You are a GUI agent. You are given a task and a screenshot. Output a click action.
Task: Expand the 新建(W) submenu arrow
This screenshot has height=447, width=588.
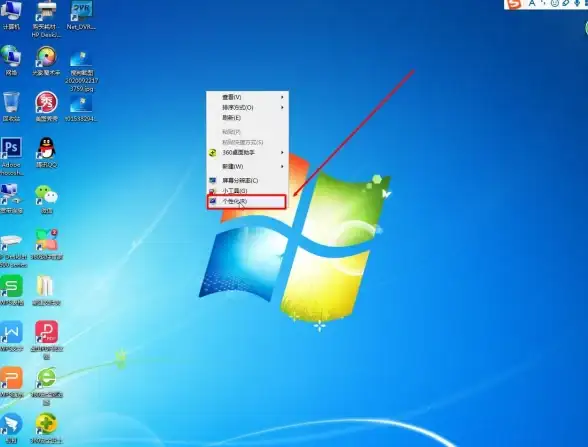coord(282,166)
